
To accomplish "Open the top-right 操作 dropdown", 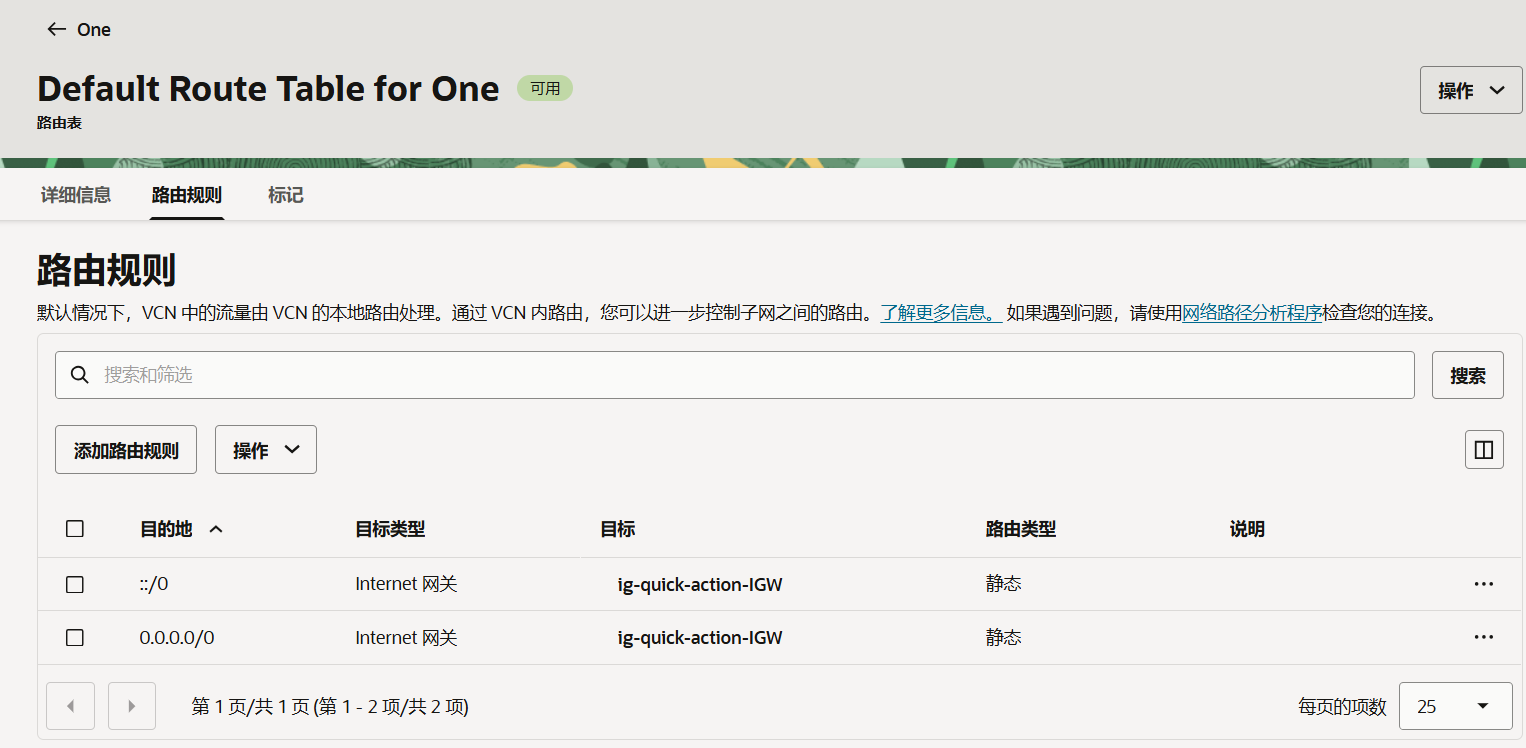I will coord(1470,90).
